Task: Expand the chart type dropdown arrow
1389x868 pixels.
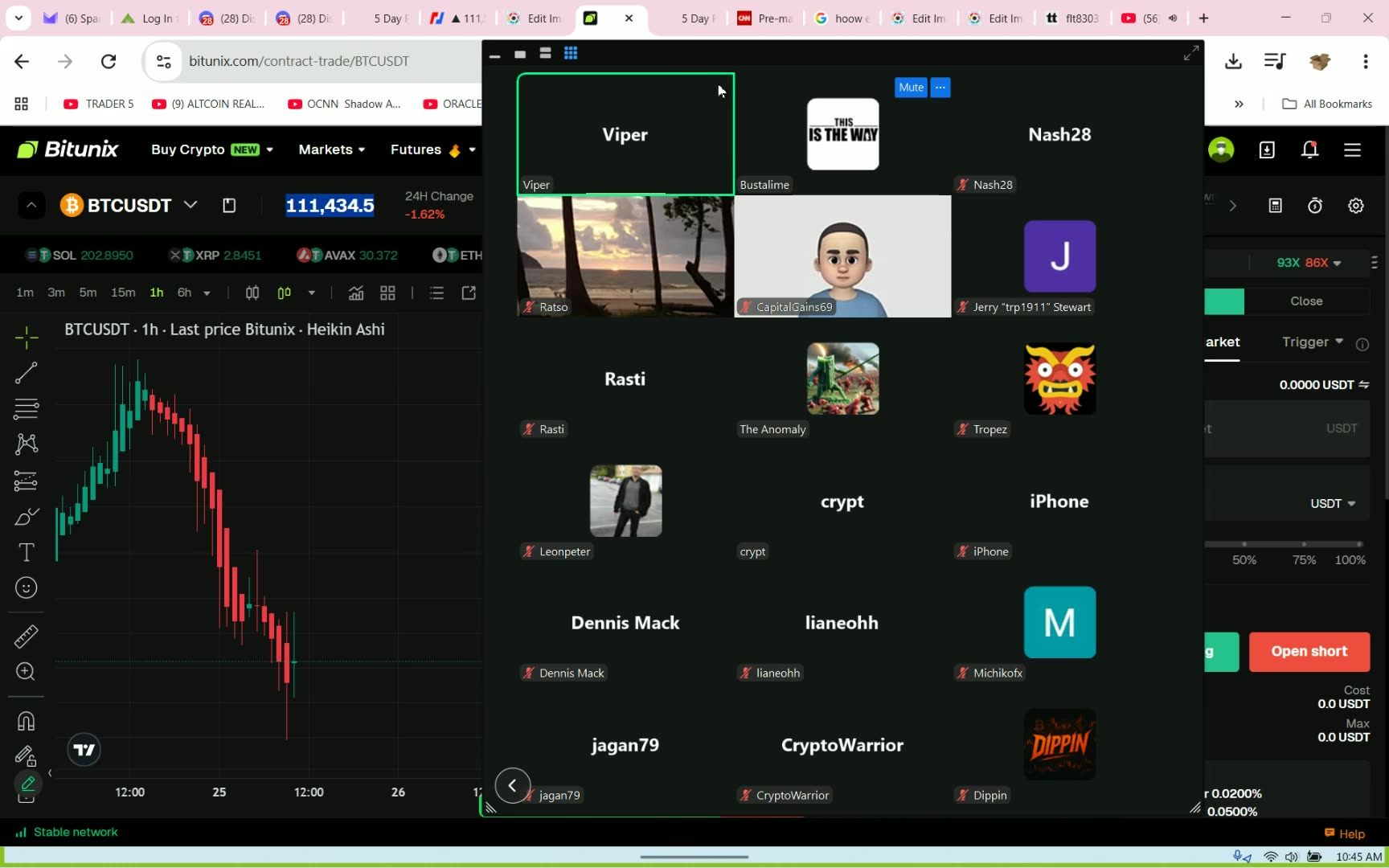Action: click(311, 293)
